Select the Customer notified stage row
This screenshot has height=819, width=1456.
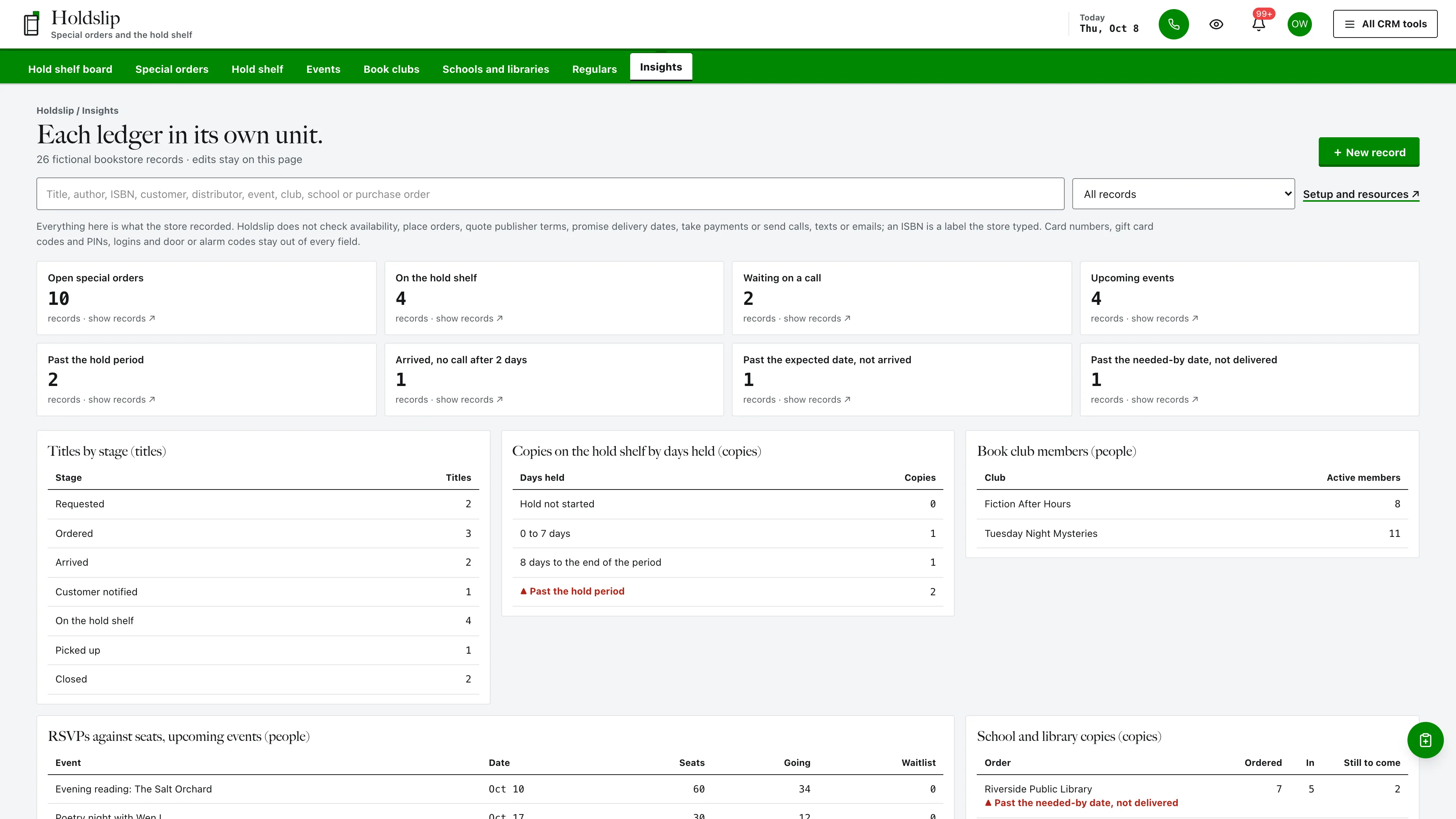pyautogui.click(x=263, y=592)
